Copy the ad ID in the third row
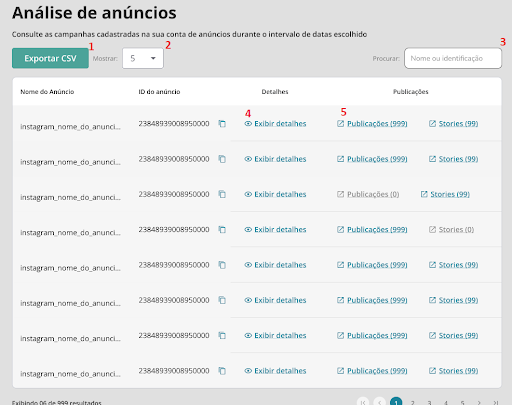The width and height of the screenshot is (512, 405). click(x=222, y=194)
